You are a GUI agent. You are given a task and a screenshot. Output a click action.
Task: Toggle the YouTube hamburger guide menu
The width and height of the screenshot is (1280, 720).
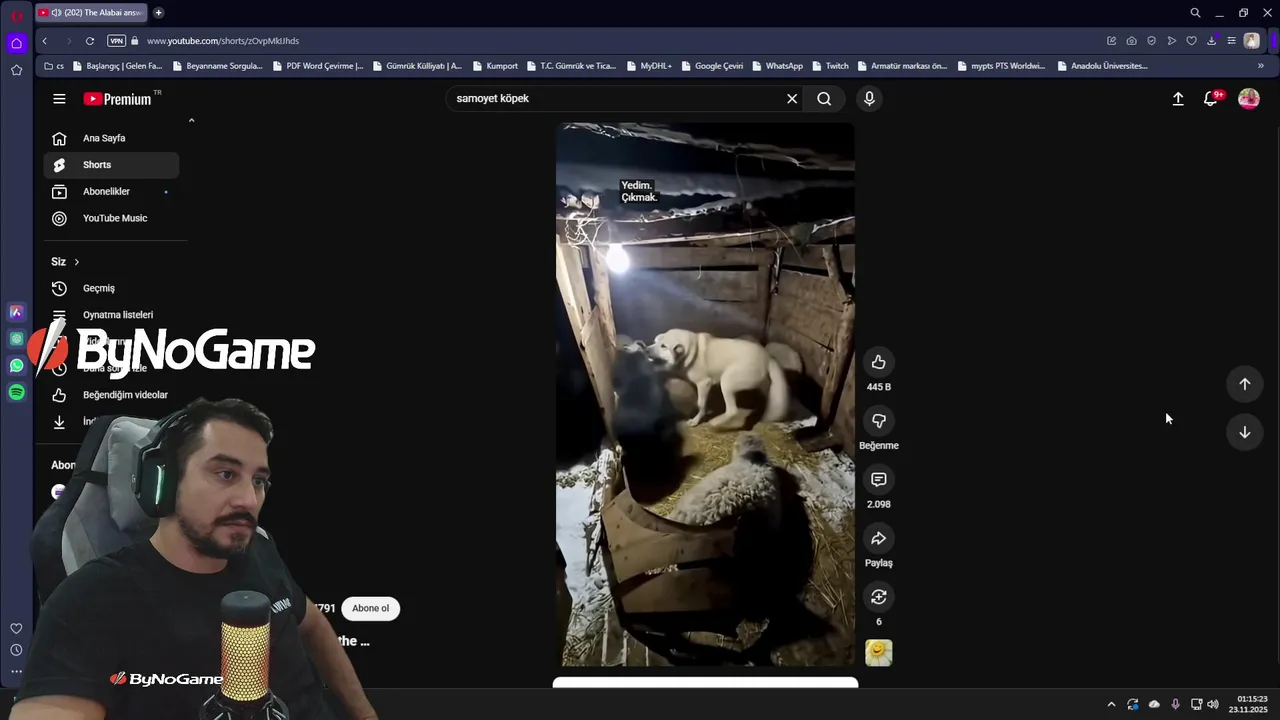click(x=59, y=98)
